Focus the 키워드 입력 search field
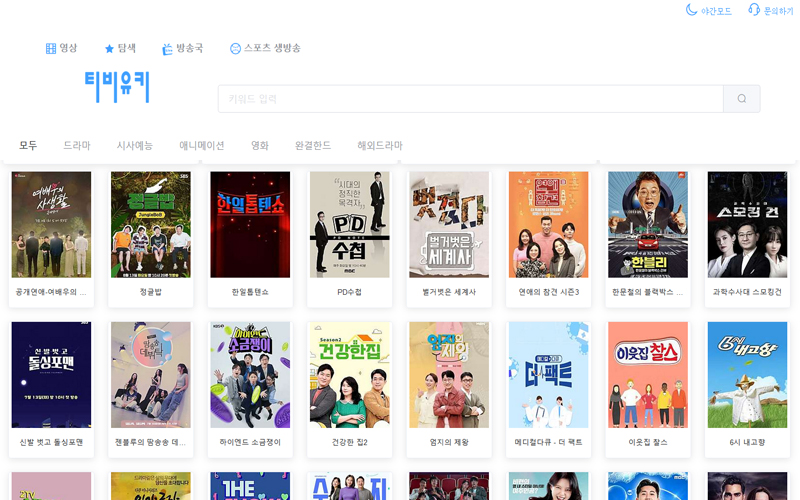This screenshot has height=500, width=800. (470, 98)
